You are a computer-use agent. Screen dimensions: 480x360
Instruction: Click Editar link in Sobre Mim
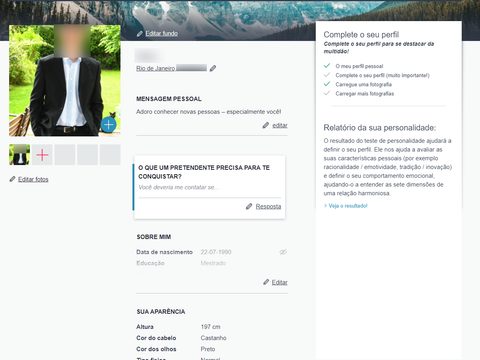click(280, 283)
